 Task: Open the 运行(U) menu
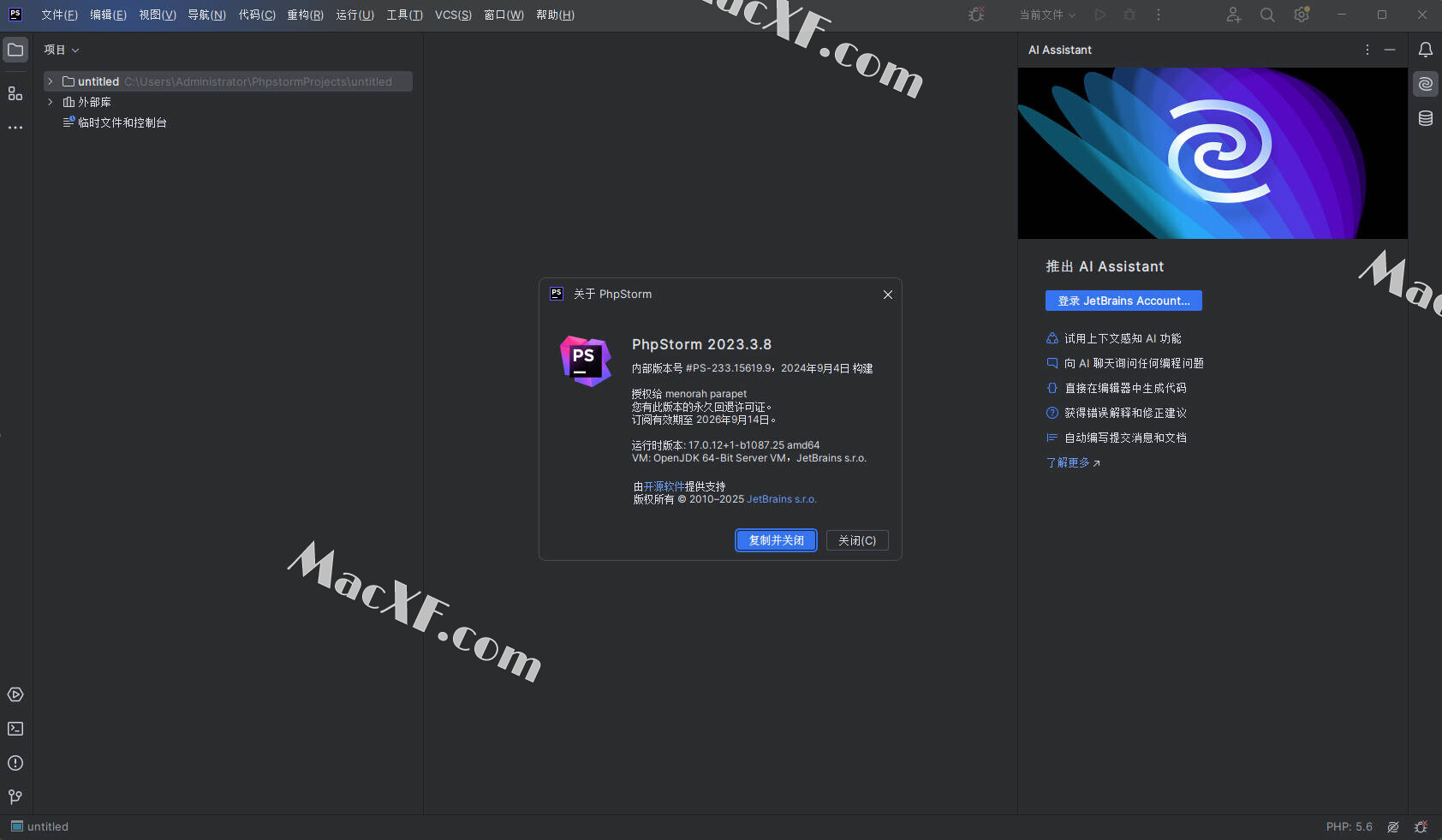point(355,15)
